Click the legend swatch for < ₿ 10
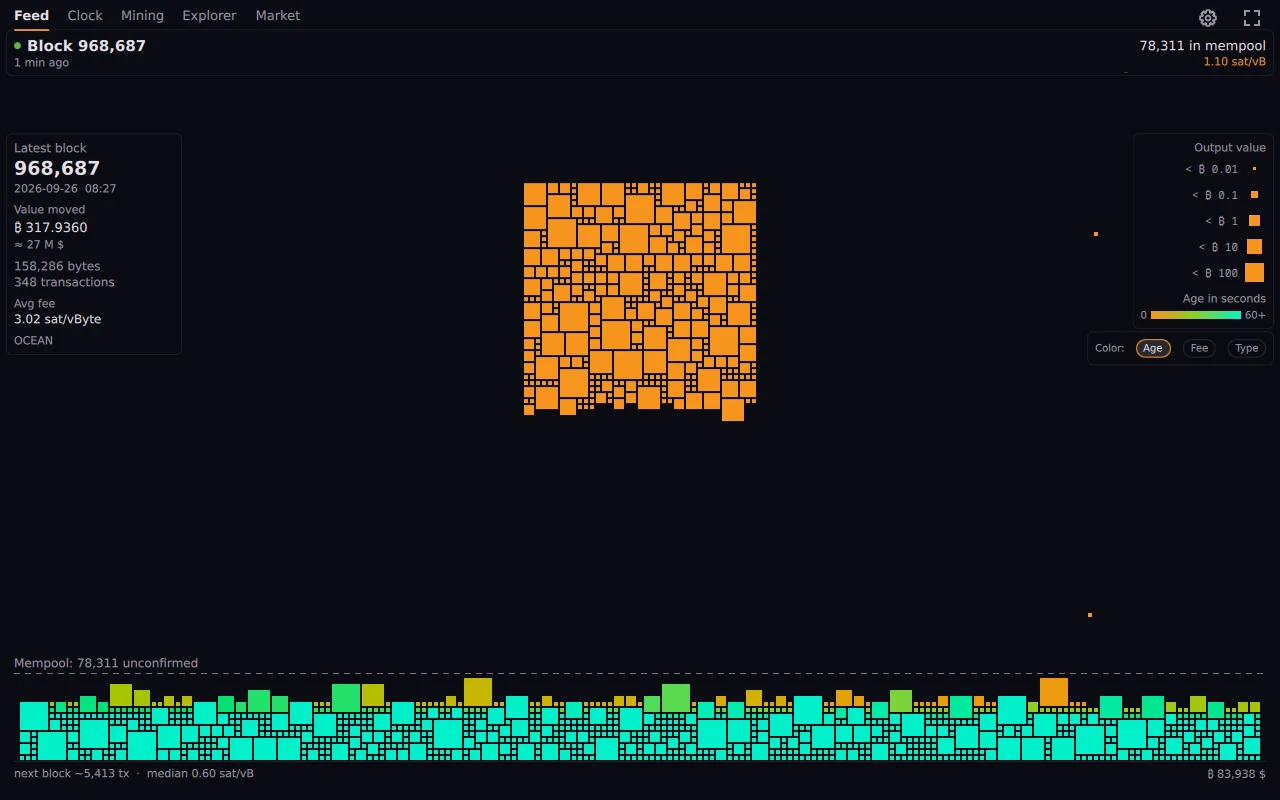Image resolution: width=1280 pixels, height=800 pixels. tap(1254, 247)
